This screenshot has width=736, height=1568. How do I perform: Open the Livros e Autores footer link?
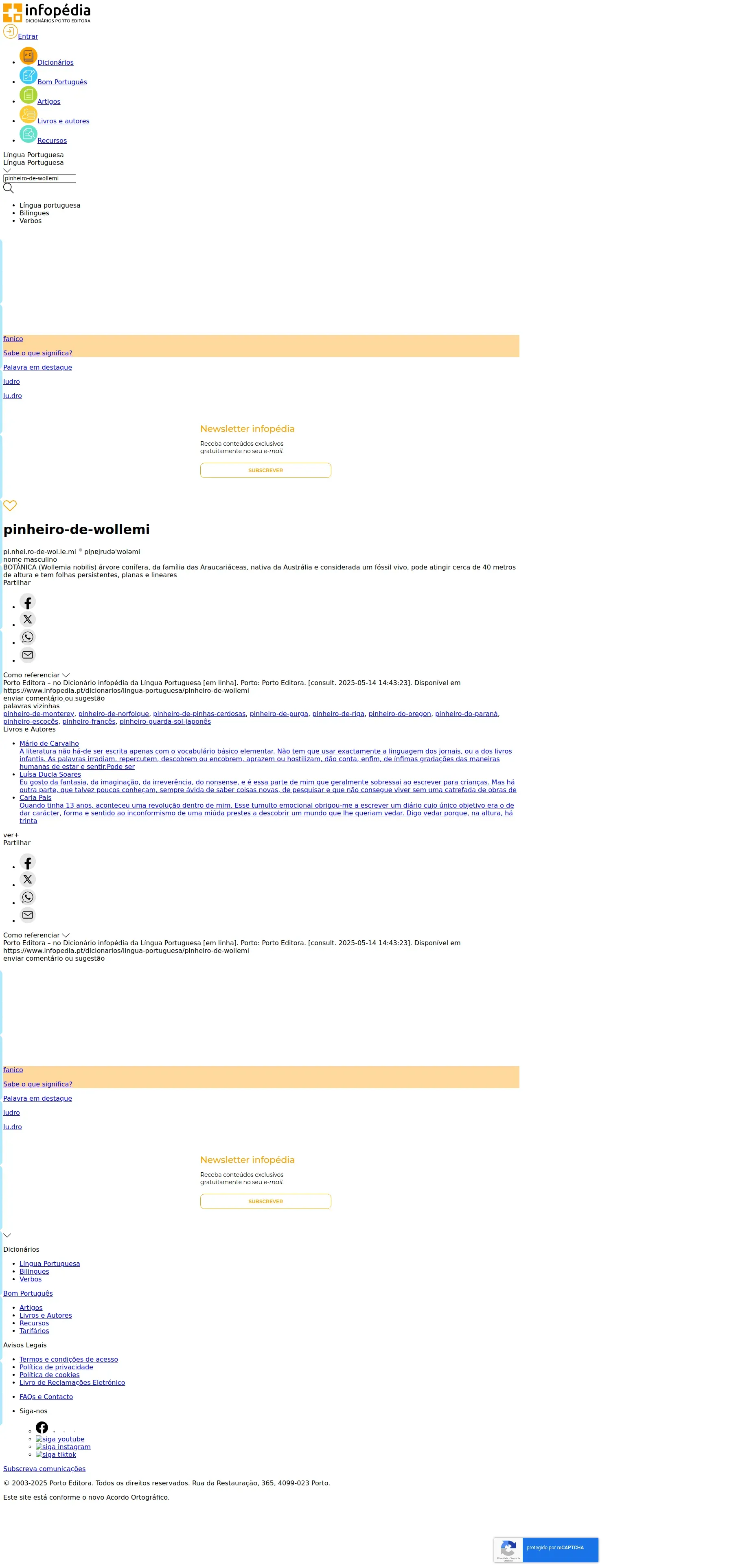(x=46, y=1315)
